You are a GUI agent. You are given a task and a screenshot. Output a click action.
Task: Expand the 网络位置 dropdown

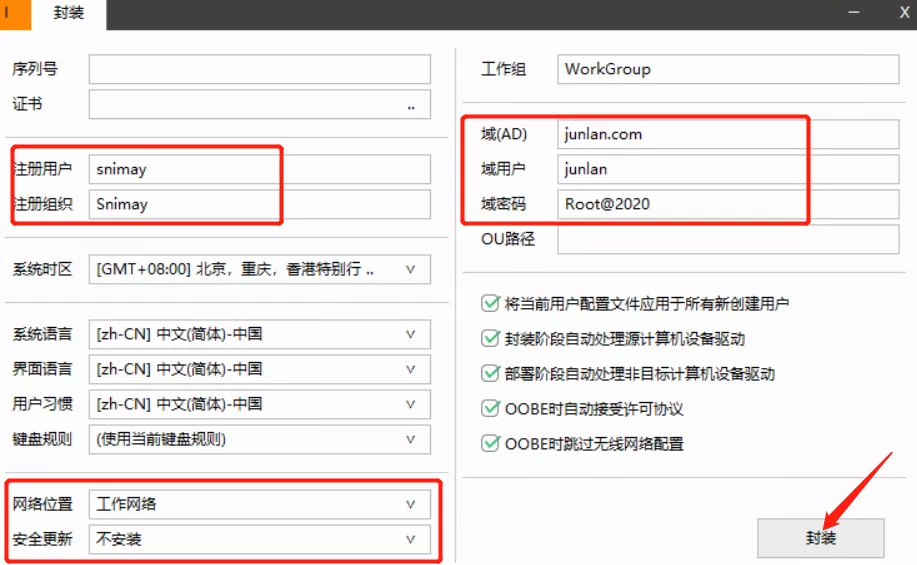[x=410, y=504]
